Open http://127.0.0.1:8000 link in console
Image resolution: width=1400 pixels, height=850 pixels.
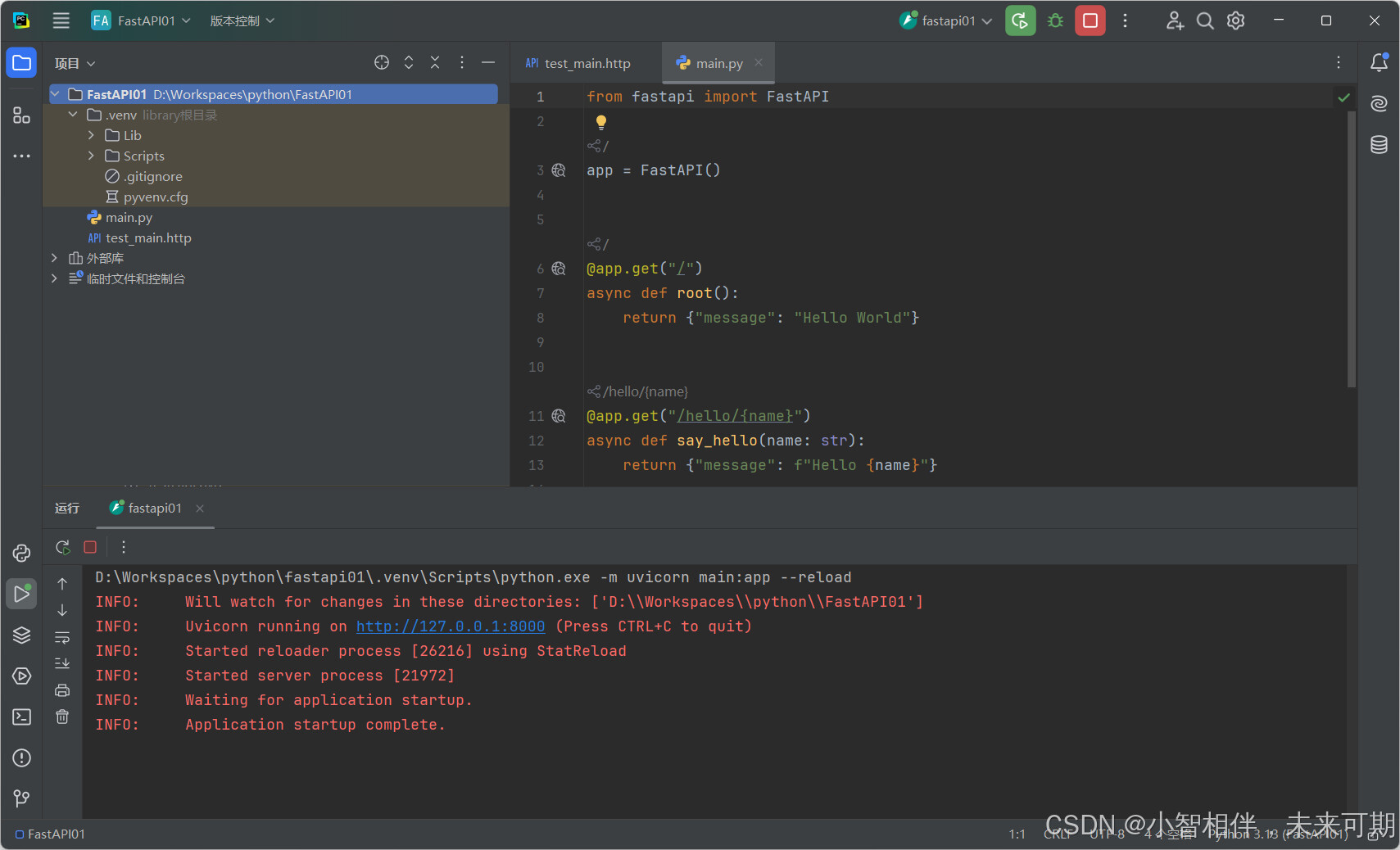pyautogui.click(x=451, y=626)
